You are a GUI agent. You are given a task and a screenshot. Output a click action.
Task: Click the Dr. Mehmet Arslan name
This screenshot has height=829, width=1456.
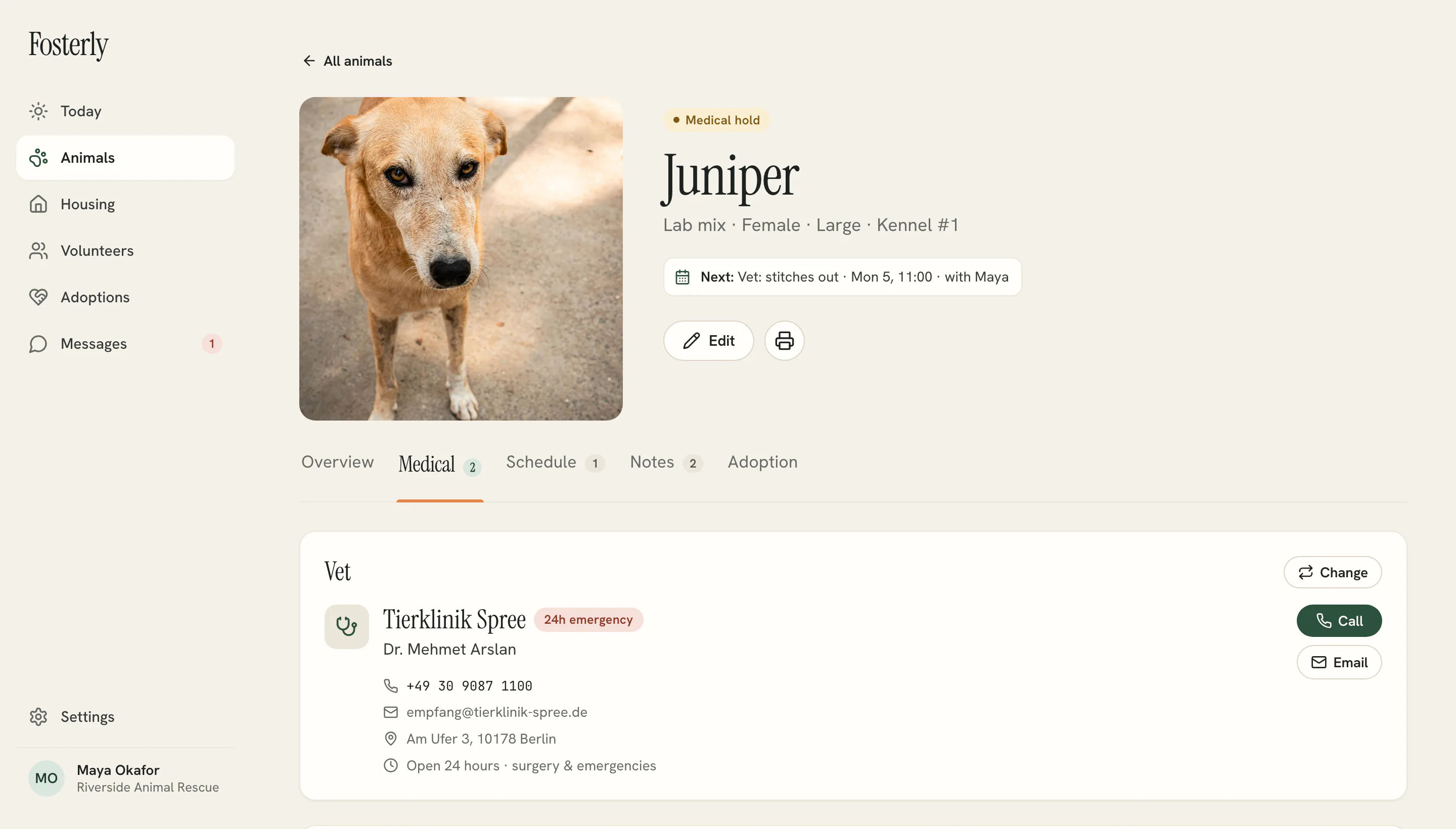[449, 649]
